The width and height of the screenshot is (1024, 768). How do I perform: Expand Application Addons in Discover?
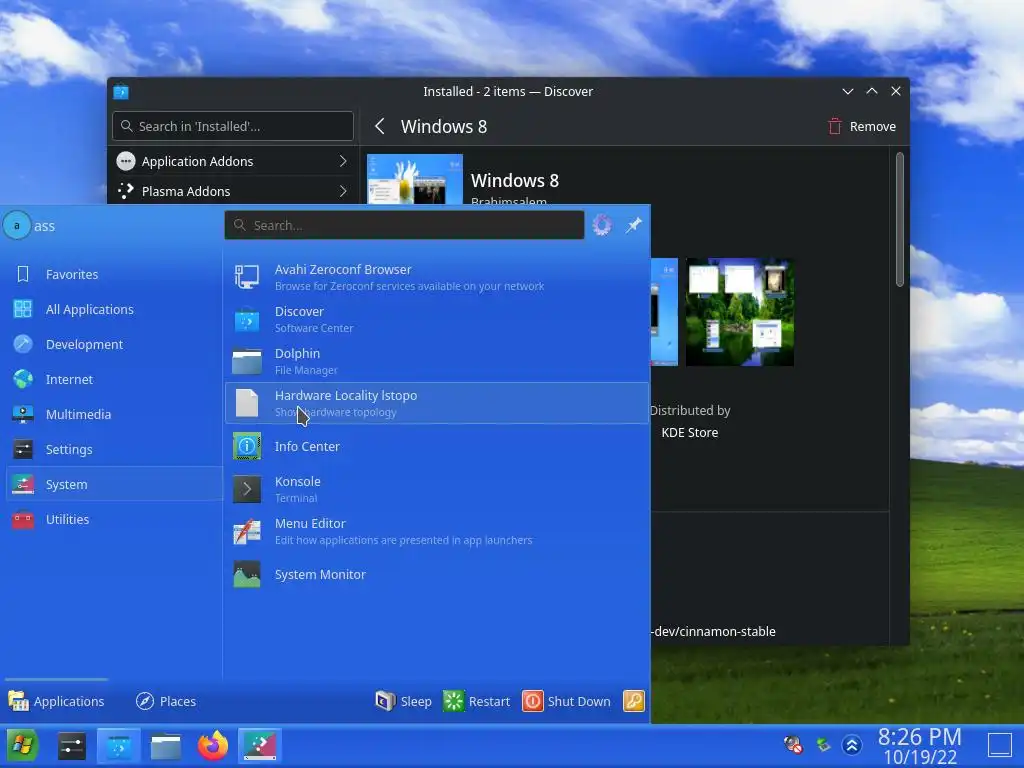[233, 161]
